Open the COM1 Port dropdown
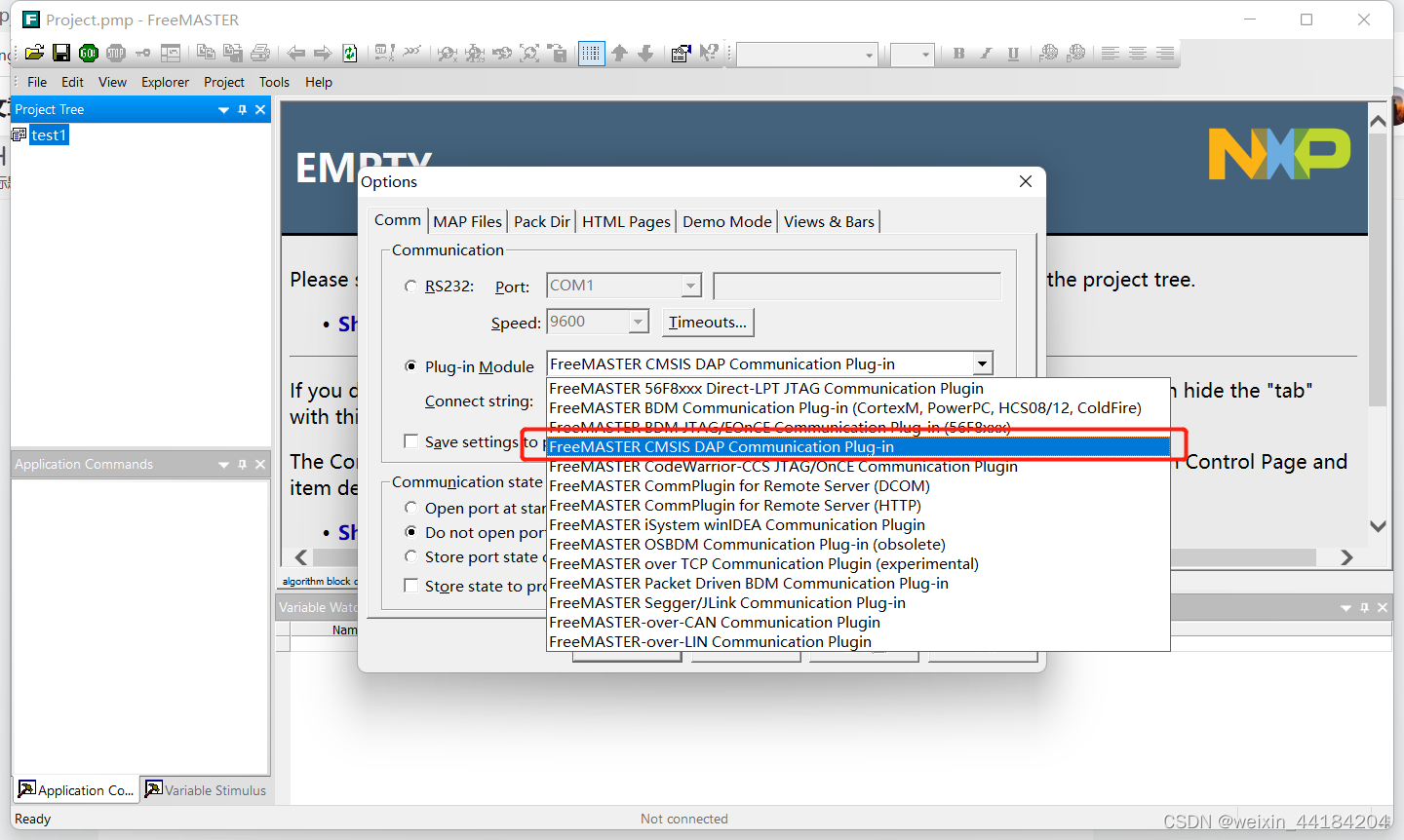 pos(690,286)
